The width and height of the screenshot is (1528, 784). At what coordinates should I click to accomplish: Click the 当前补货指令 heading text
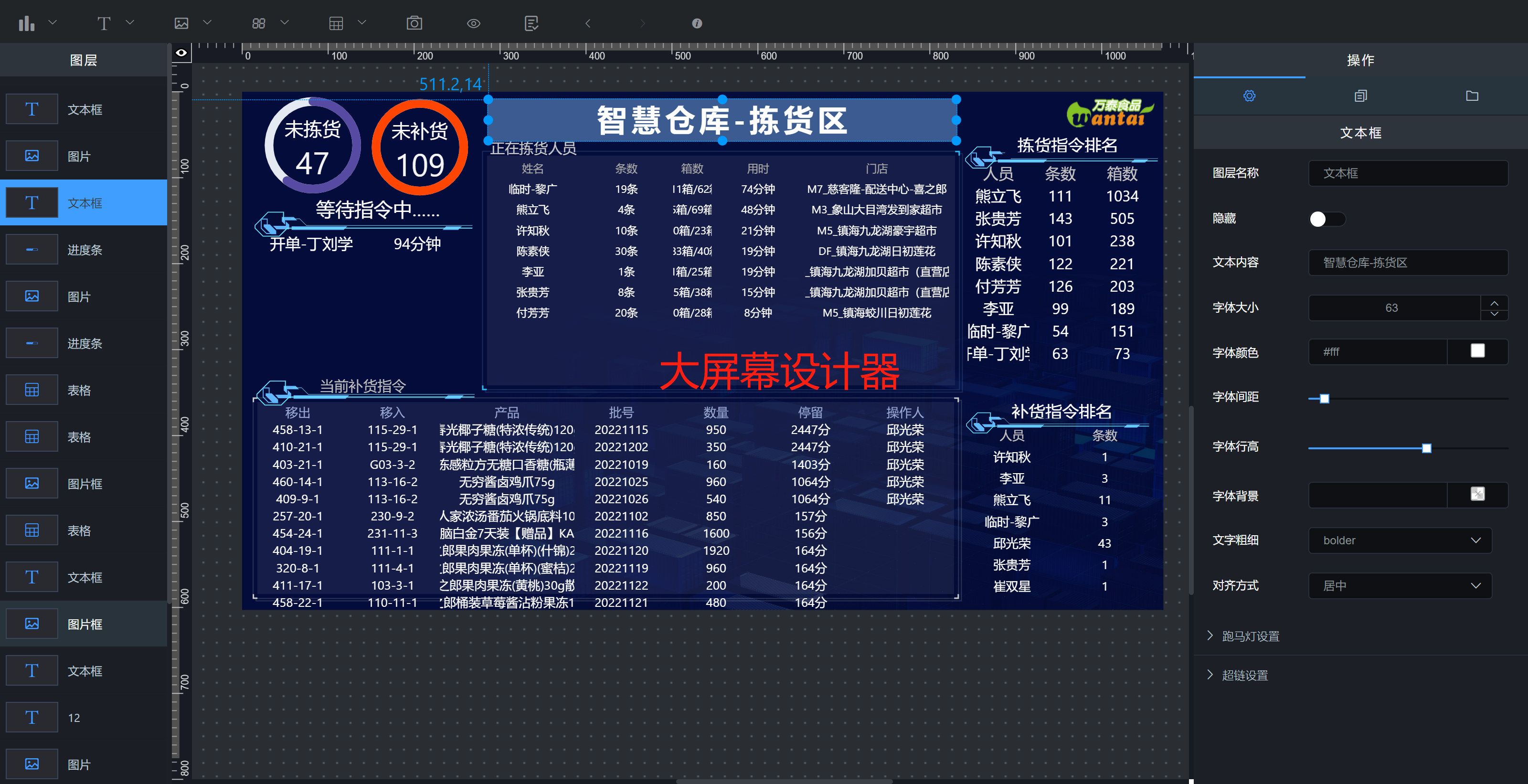click(x=363, y=386)
